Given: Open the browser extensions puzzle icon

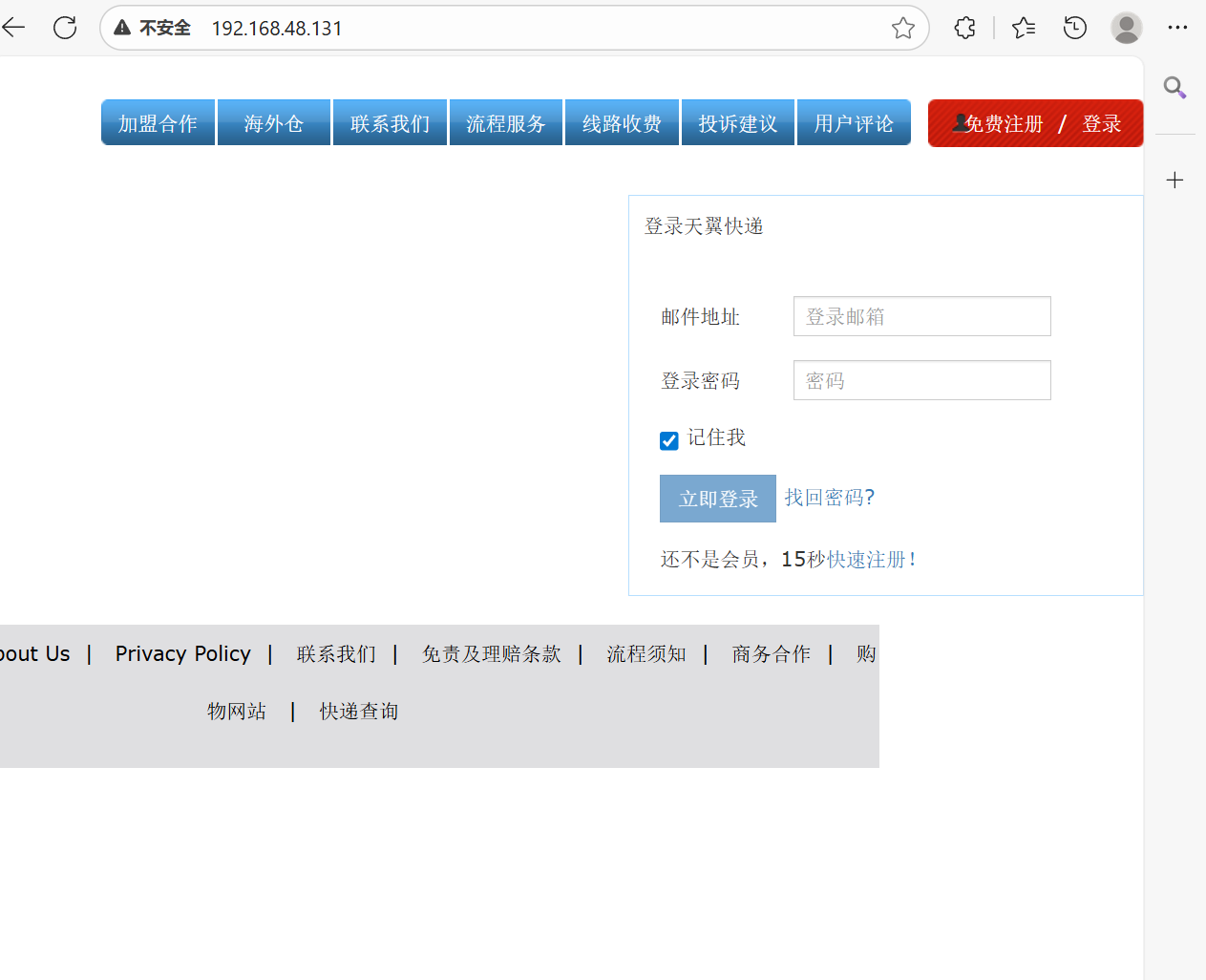Looking at the screenshot, I should tap(965, 28).
